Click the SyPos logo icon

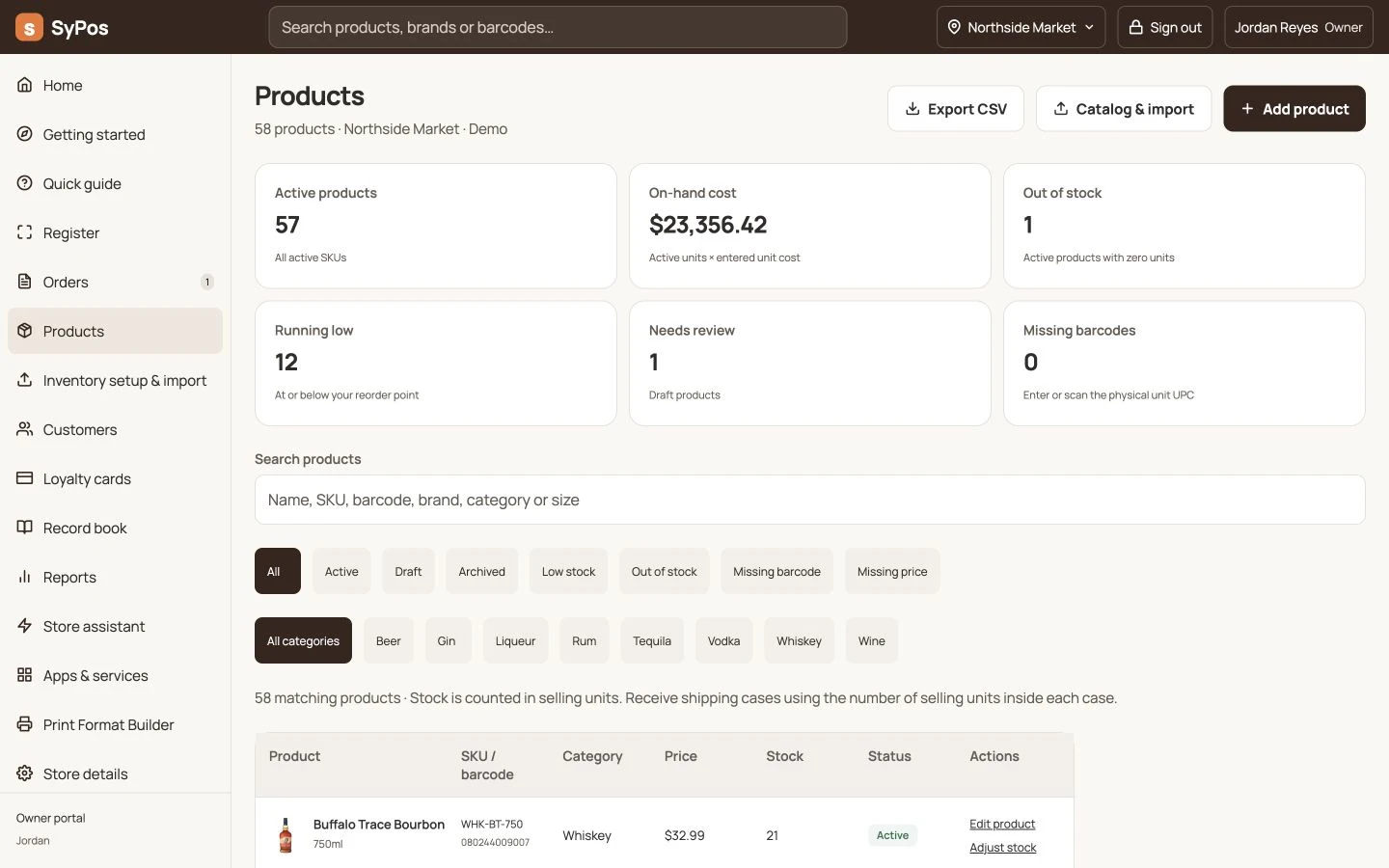pos(29,27)
